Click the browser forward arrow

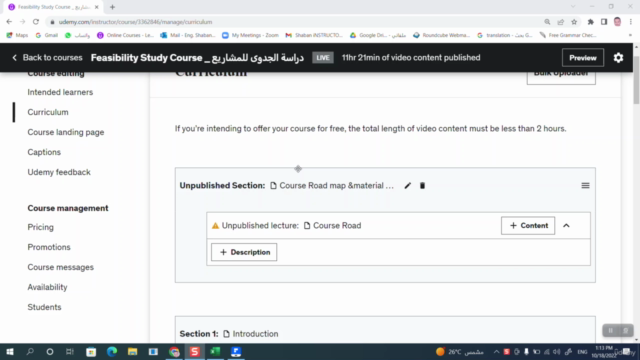[22, 22]
